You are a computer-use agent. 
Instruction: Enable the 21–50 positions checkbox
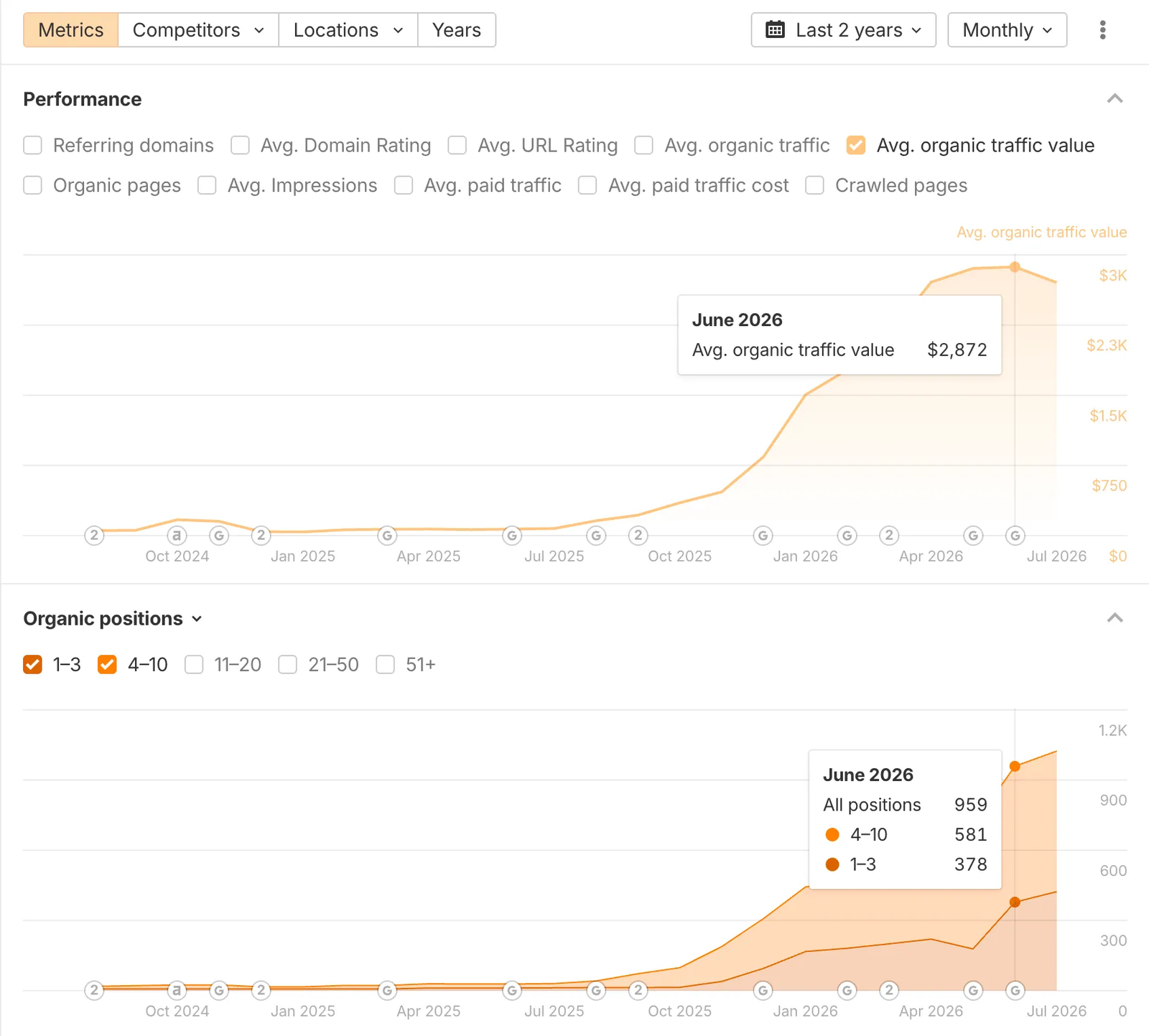pyautogui.click(x=287, y=665)
